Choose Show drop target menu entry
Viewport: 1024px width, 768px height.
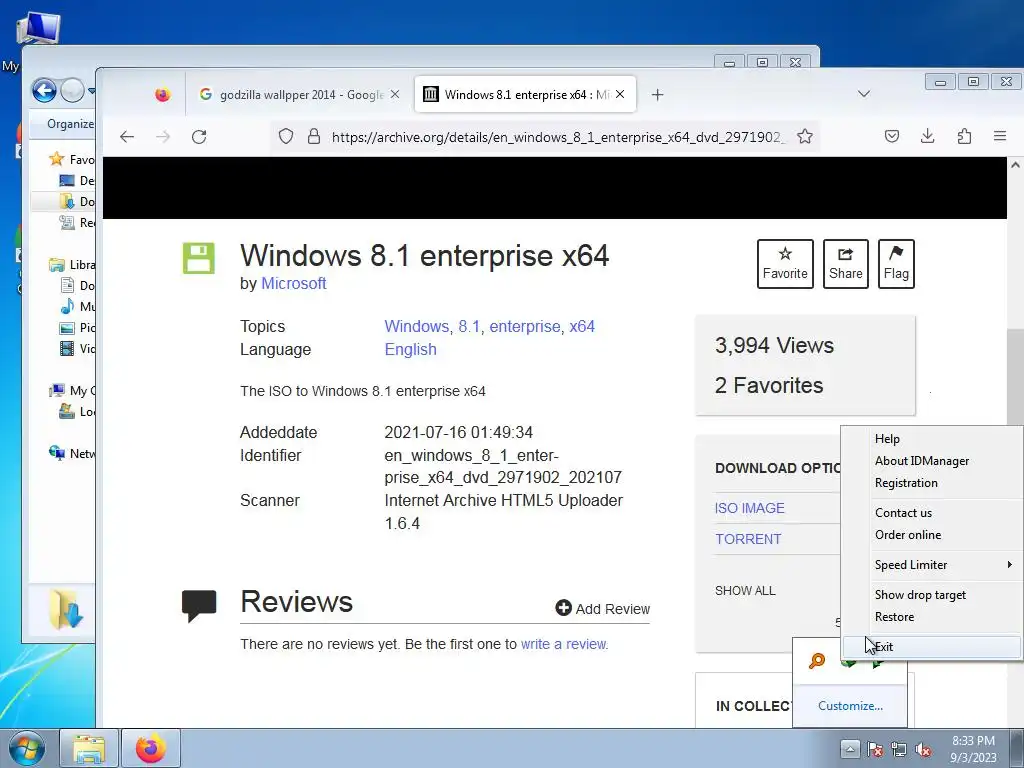click(x=933, y=595)
